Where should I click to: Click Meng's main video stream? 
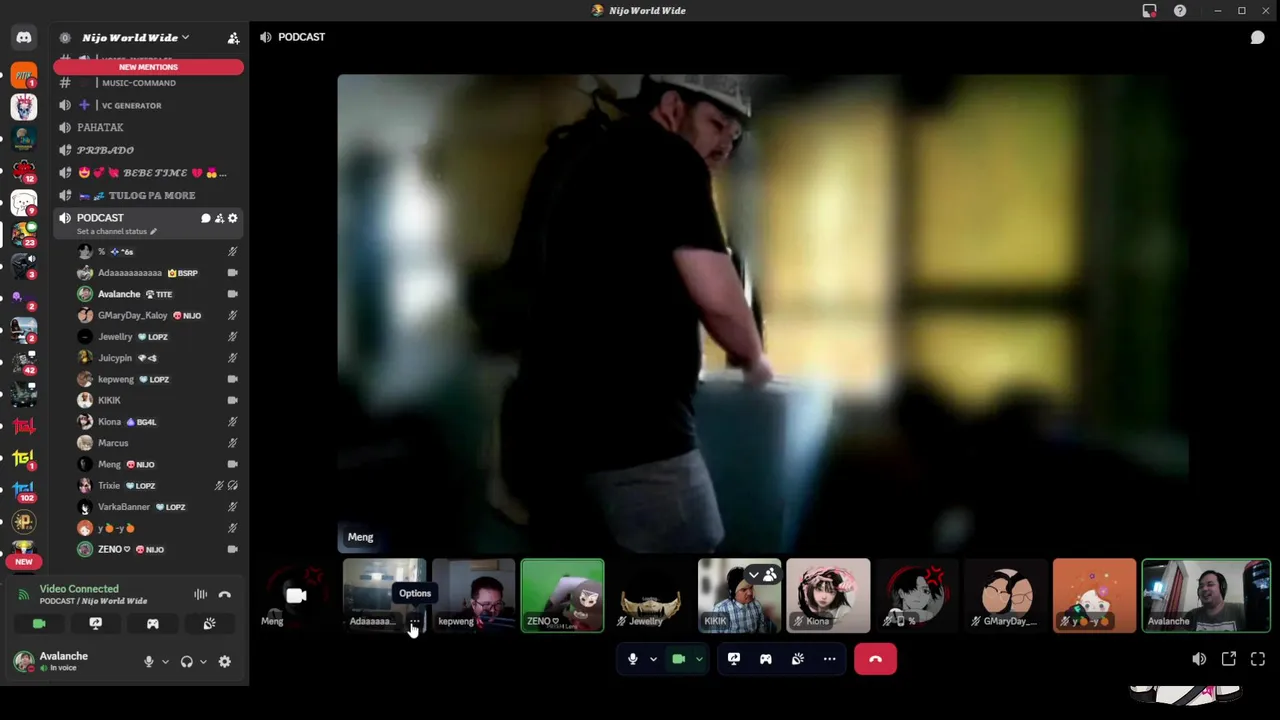pyautogui.click(x=763, y=313)
